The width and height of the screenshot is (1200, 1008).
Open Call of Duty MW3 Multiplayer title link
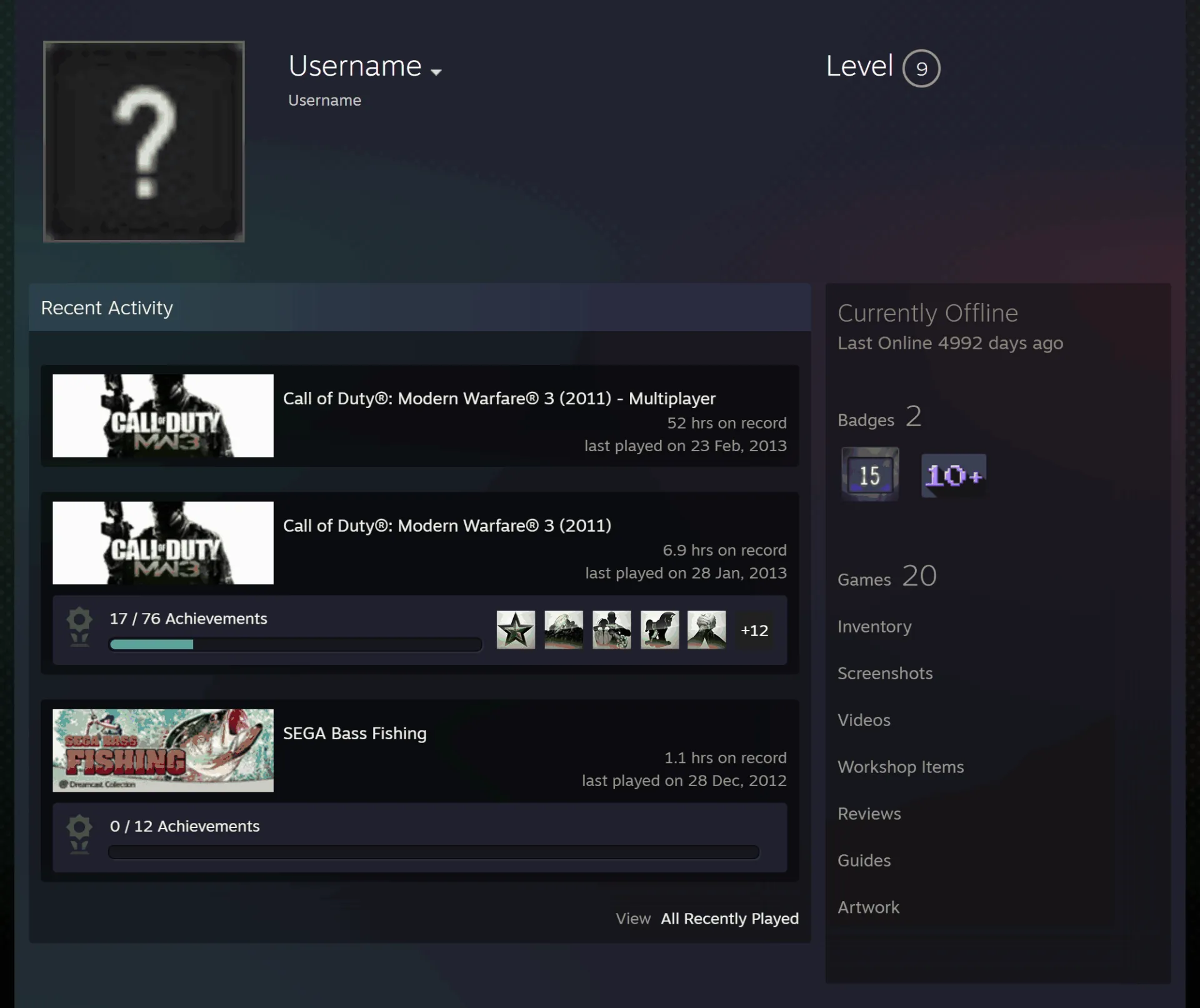pos(499,399)
